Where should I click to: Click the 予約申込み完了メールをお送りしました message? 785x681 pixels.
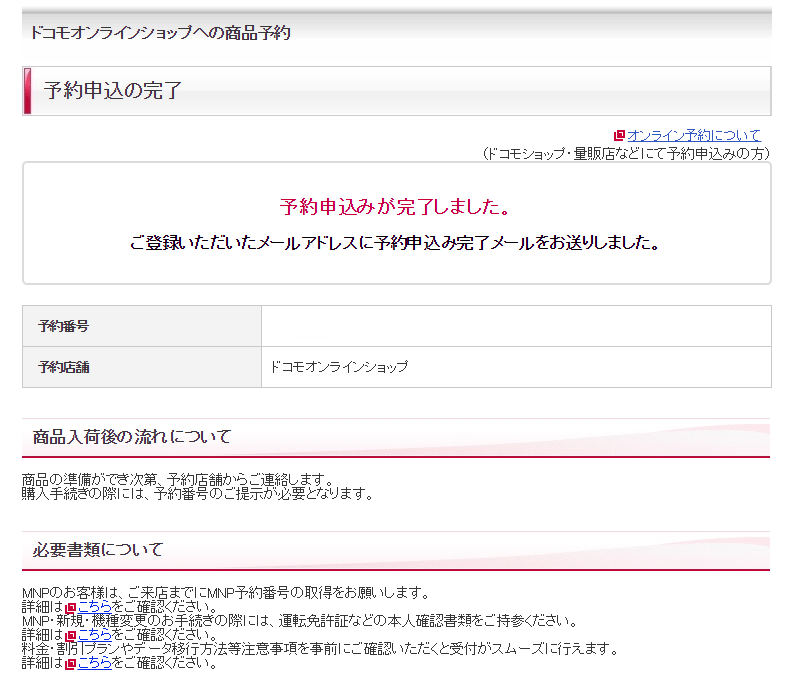396,243
